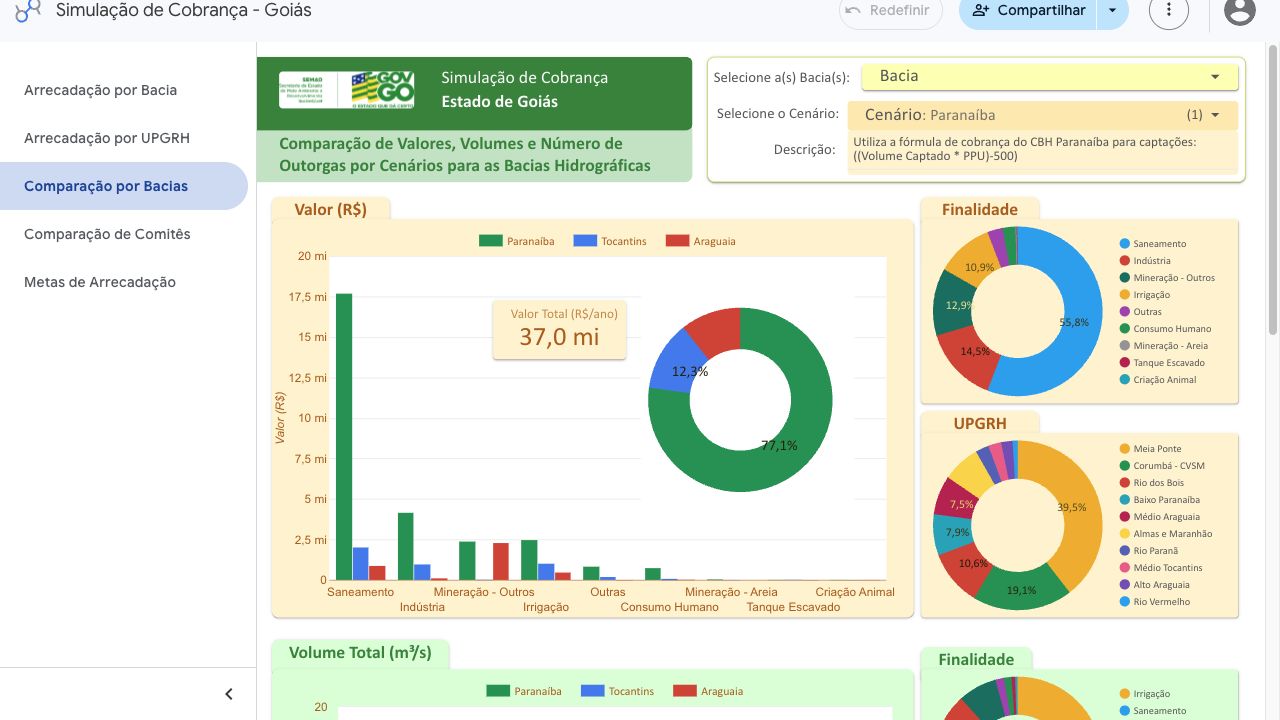Click Almas e Maranhão legend entry
Image resolution: width=1280 pixels, height=720 pixels.
(1166, 534)
